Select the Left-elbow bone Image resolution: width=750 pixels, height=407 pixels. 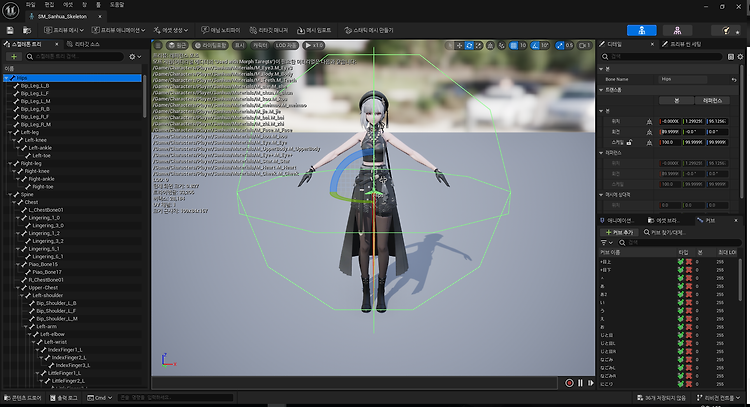tap(52, 334)
